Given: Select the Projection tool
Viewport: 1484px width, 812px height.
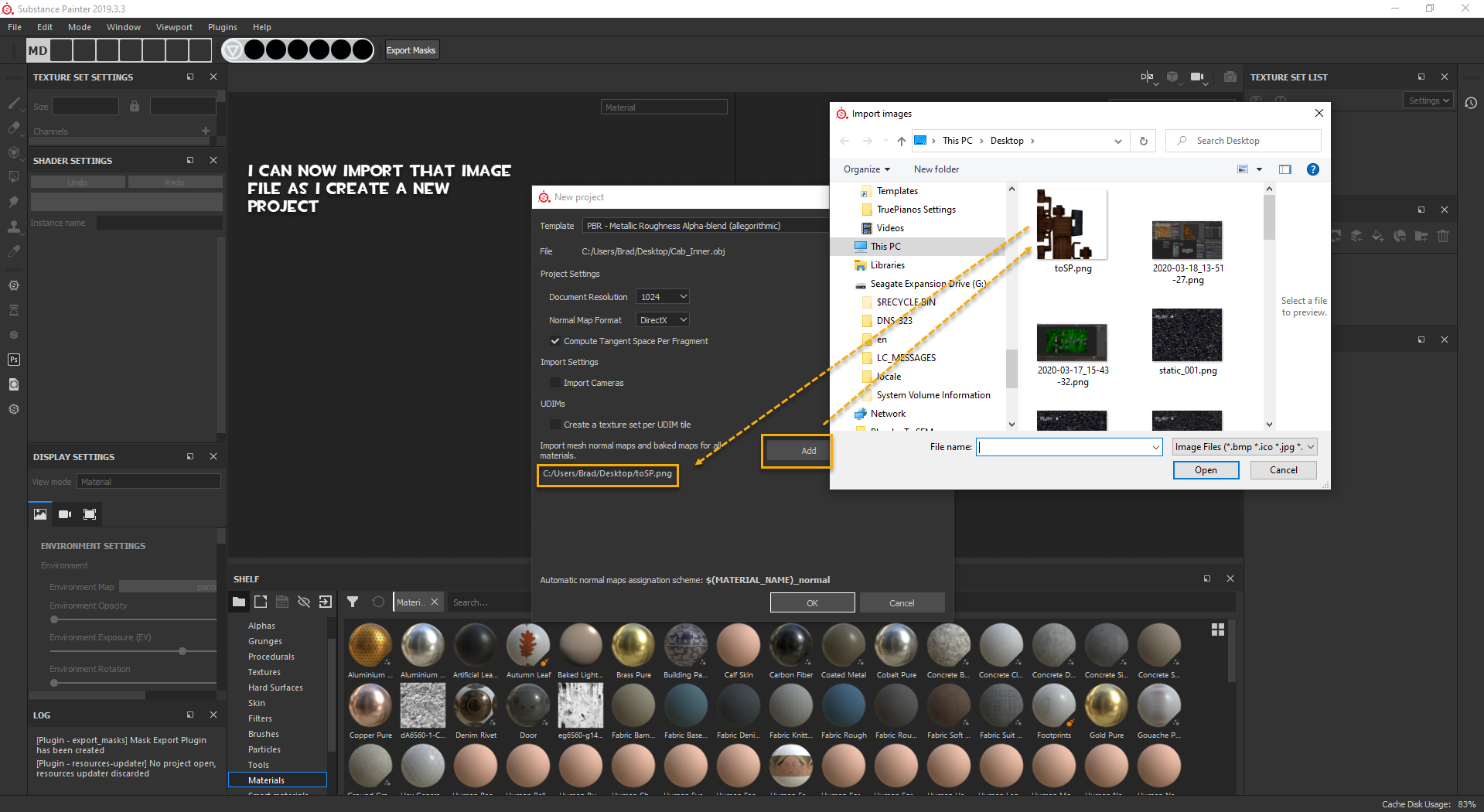Looking at the screenshot, I should tap(13, 152).
